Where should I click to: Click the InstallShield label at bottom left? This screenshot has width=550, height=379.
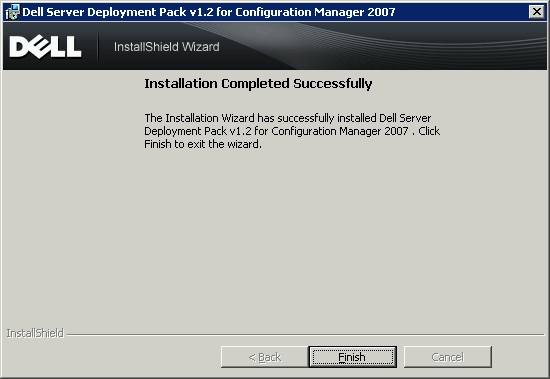pos(35,333)
